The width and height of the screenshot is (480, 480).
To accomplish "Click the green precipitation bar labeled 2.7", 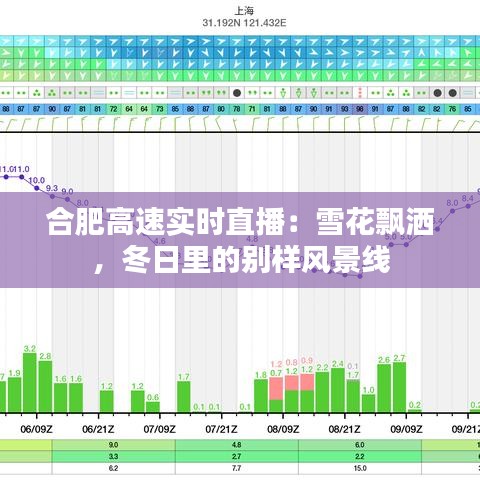I will point(399,387).
